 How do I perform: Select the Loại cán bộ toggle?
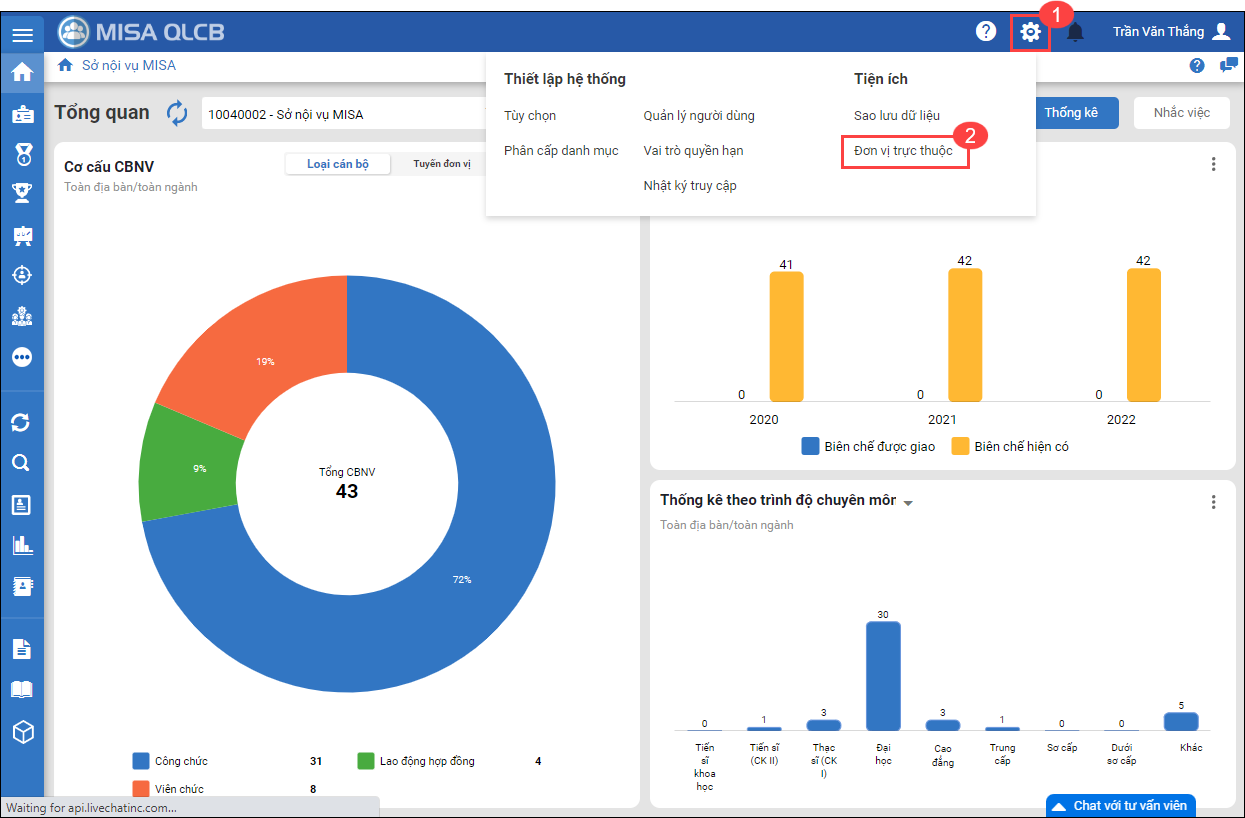coord(337,164)
